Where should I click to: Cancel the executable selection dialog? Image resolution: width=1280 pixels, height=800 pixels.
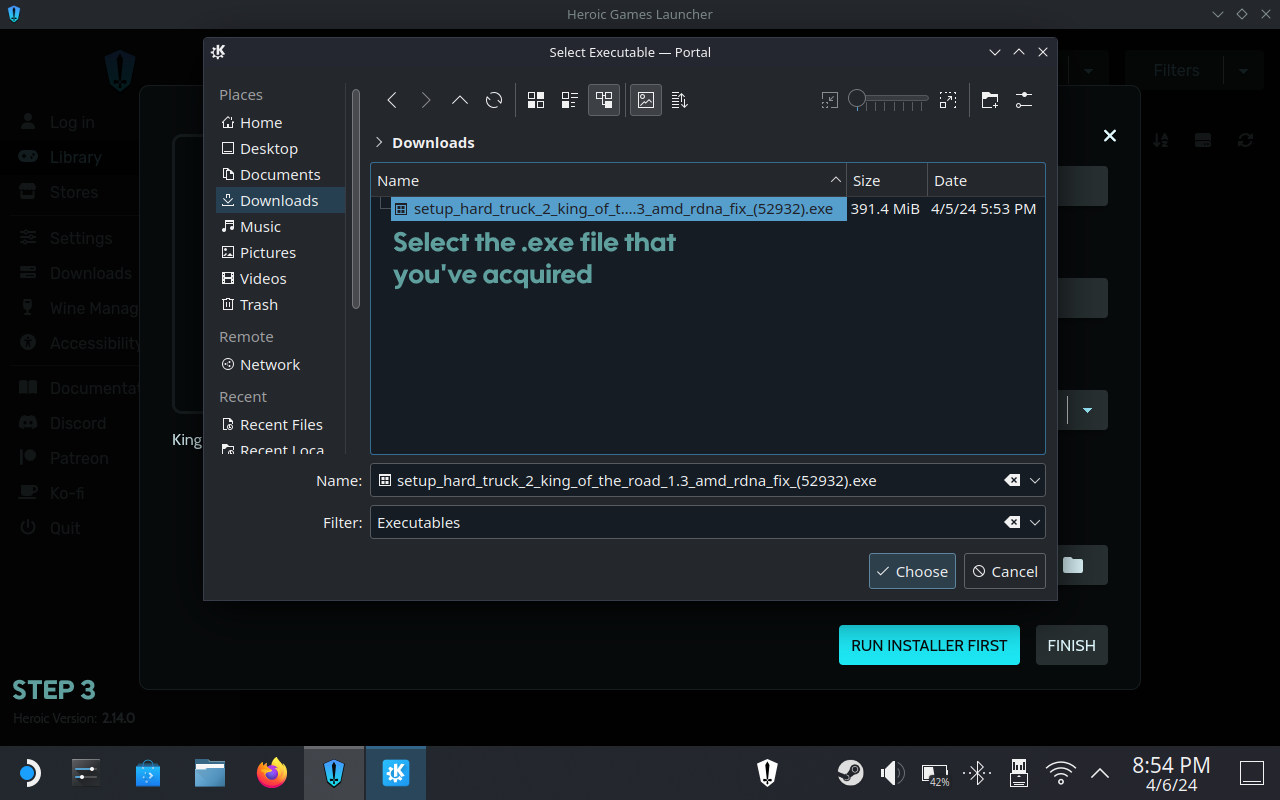1005,571
